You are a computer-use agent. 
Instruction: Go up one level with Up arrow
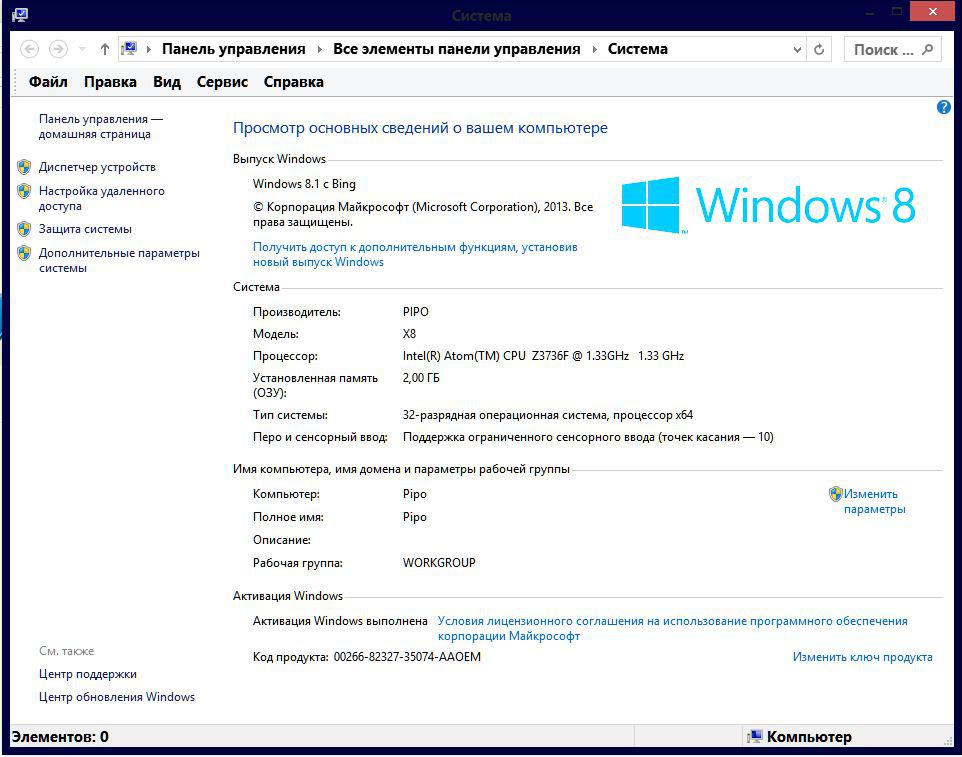[x=105, y=49]
